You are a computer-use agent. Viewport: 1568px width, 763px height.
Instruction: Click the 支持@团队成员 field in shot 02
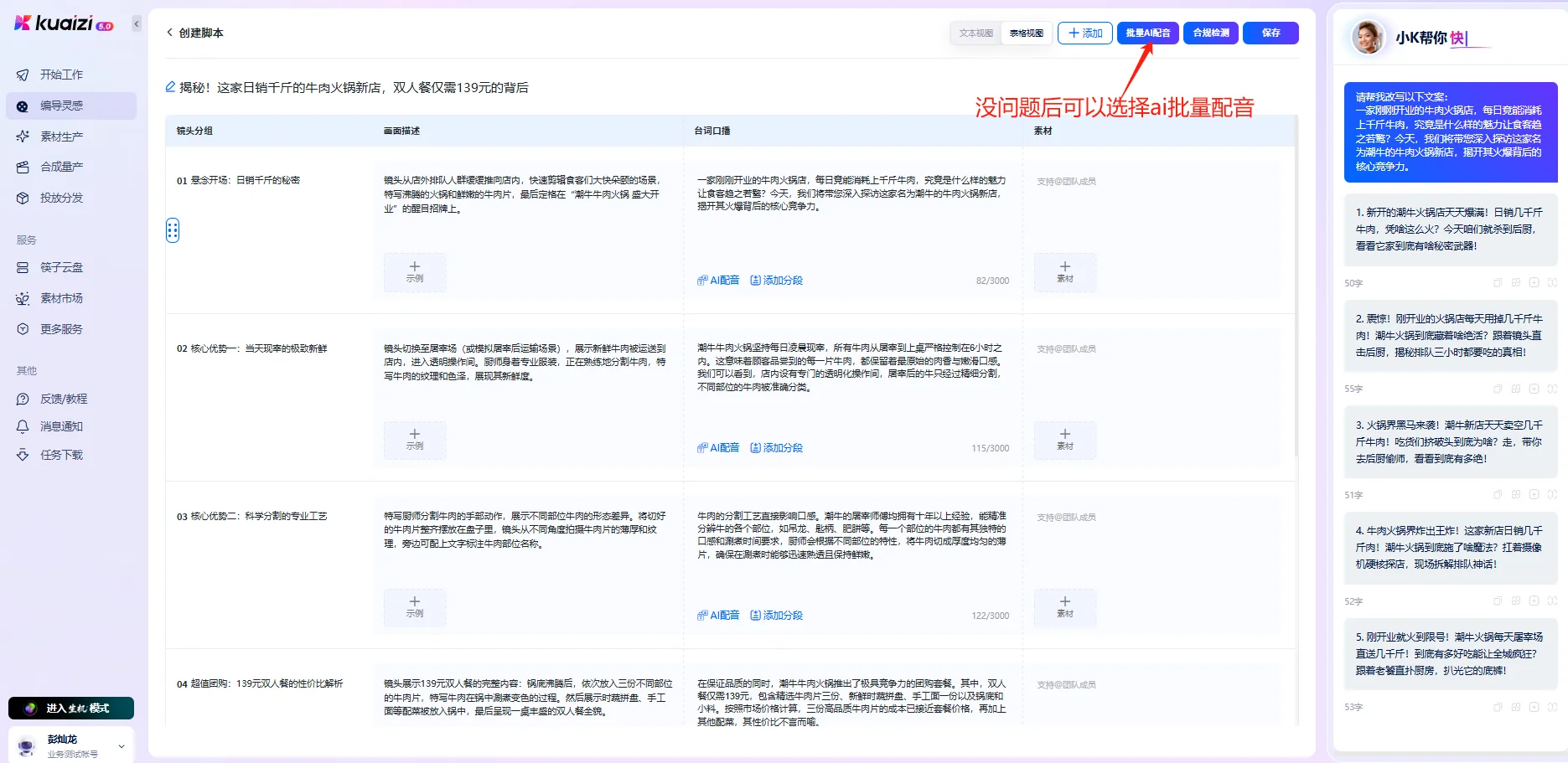click(1066, 349)
